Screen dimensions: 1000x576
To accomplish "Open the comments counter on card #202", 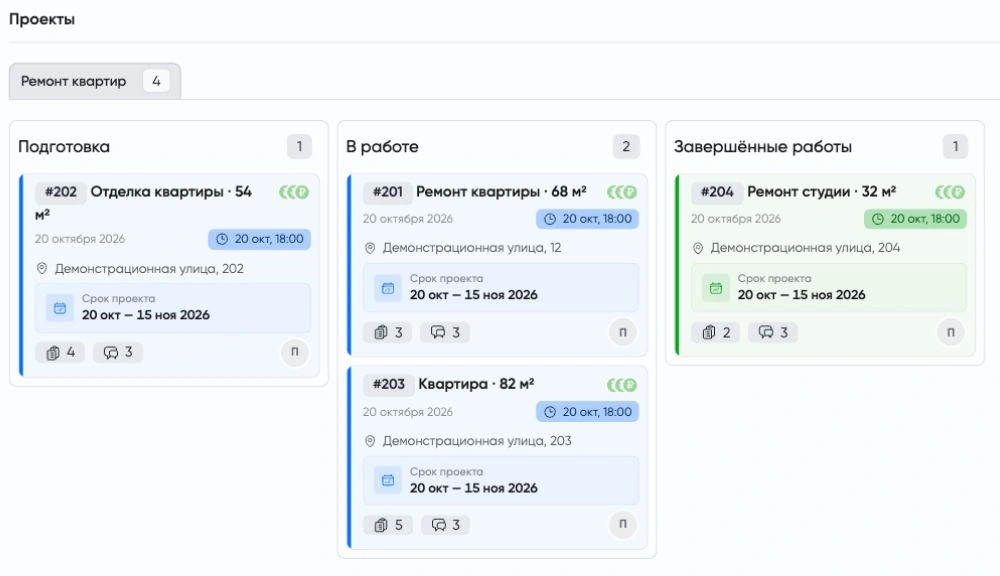I will click(x=118, y=352).
